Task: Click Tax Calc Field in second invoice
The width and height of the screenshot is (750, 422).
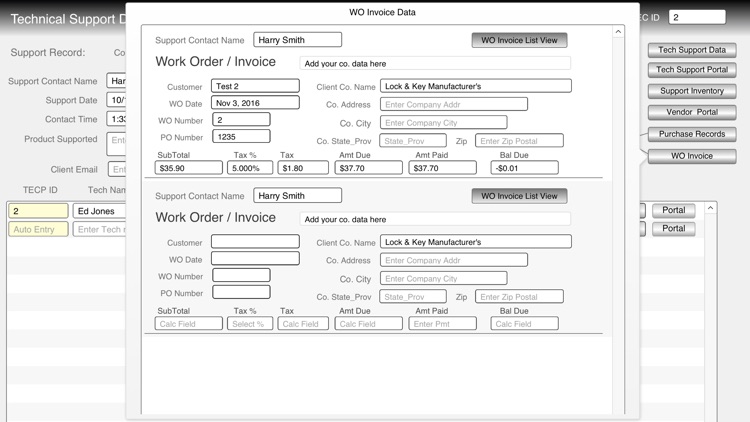Action: [303, 323]
